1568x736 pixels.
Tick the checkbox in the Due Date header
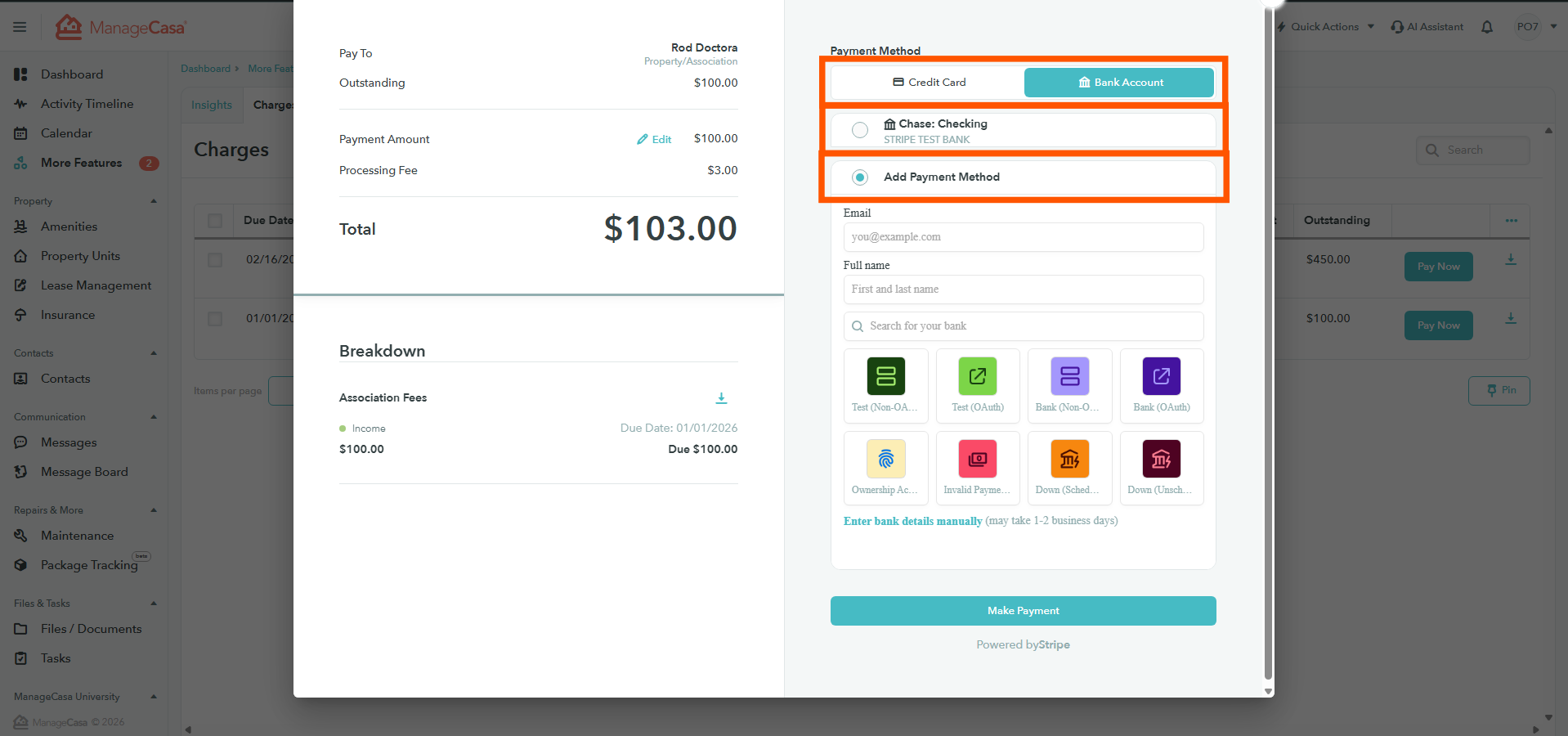(215, 221)
